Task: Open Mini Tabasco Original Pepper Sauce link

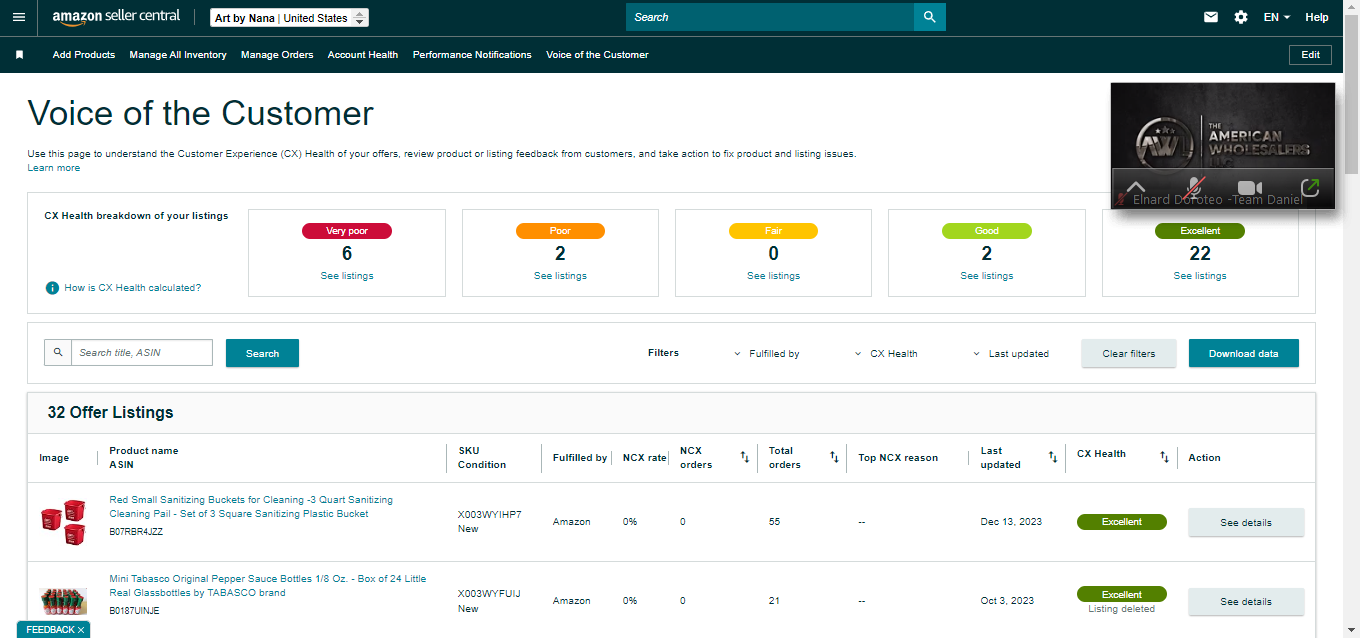Action: (x=267, y=586)
